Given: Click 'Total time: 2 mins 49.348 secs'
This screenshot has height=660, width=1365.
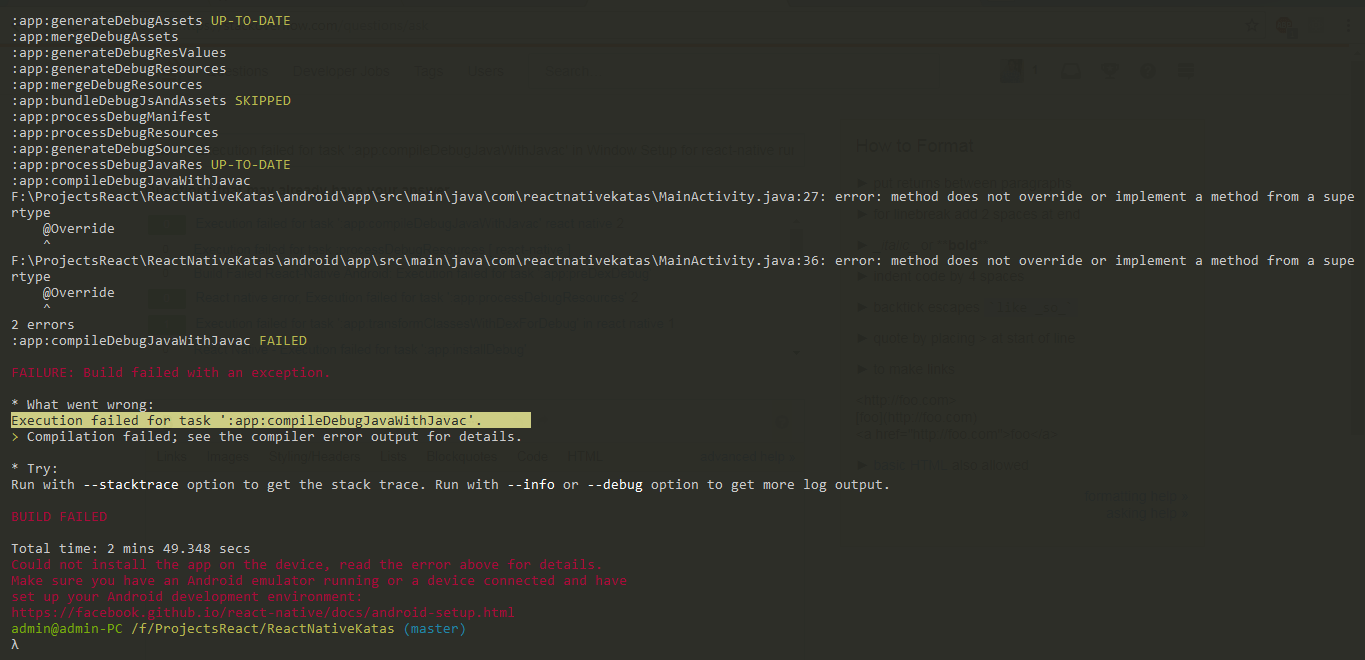Looking at the screenshot, I should (x=131, y=549).
